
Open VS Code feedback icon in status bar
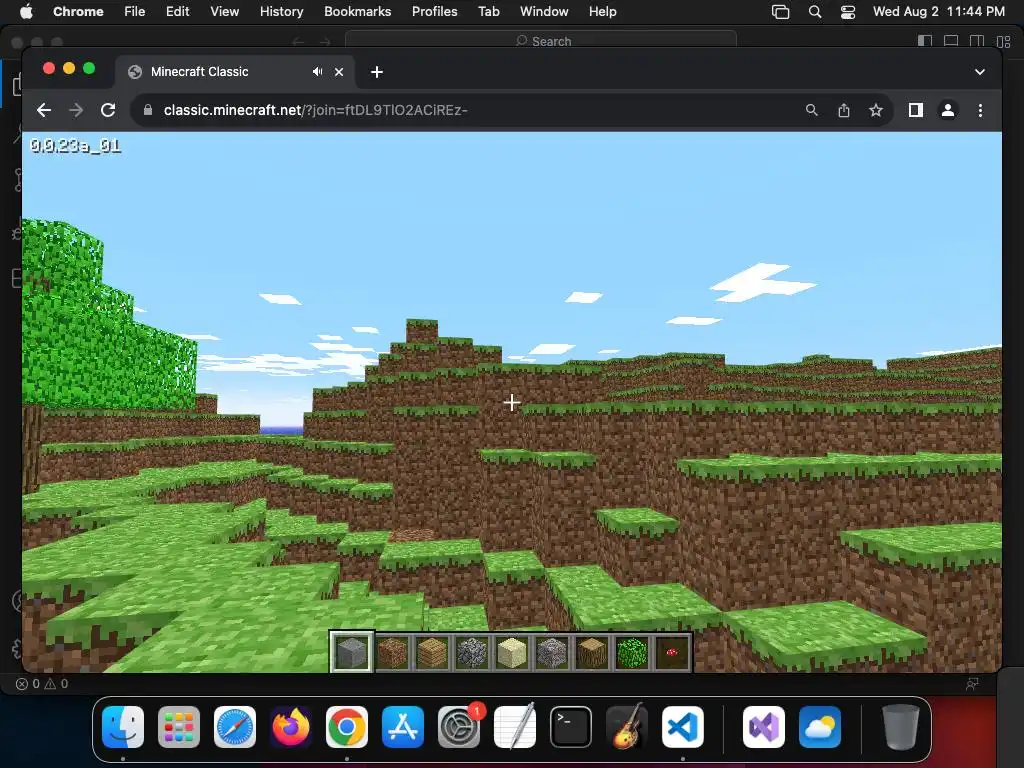click(x=972, y=684)
